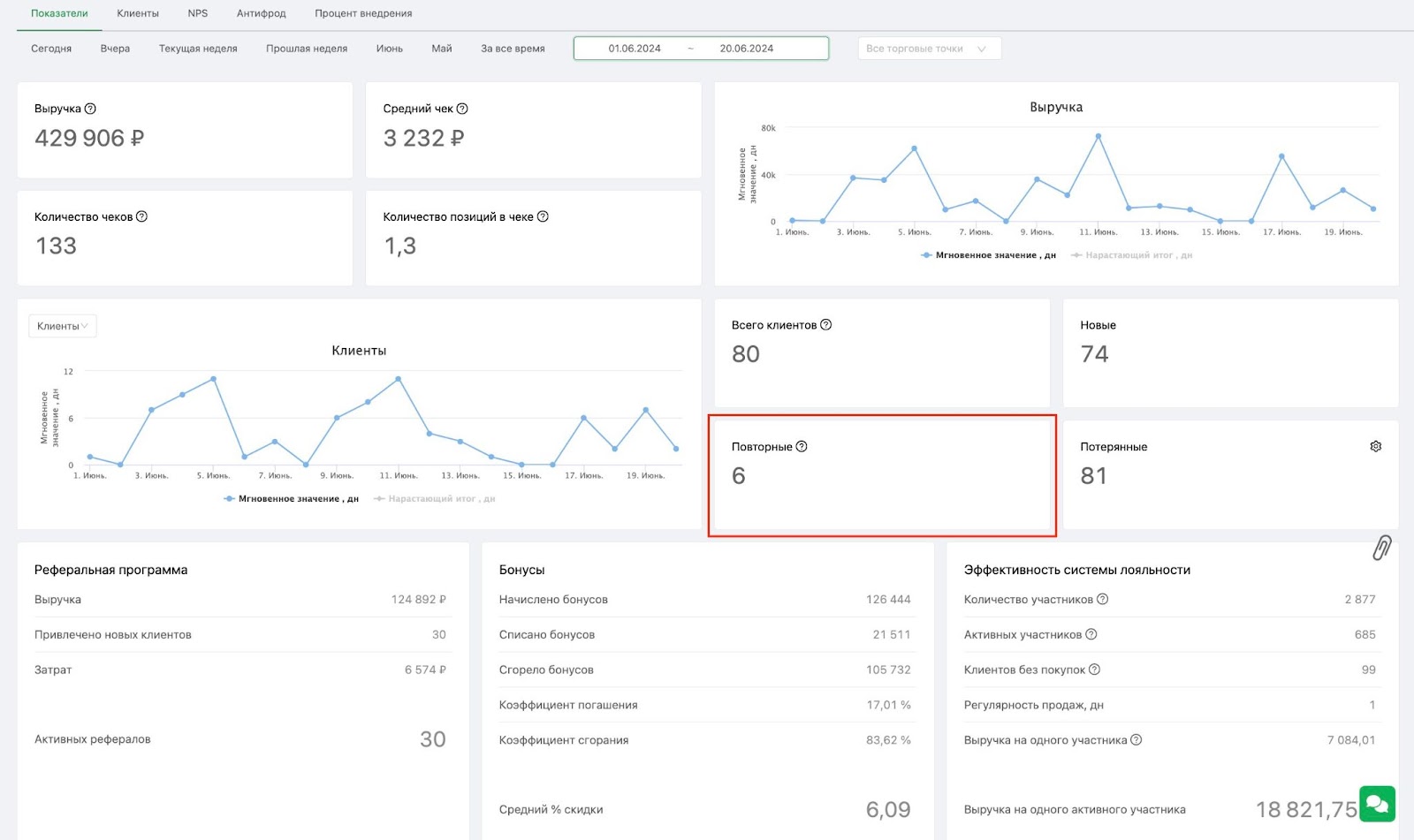Open the help icon next to Выручка
1414x840 pixels.
(90, 109)
